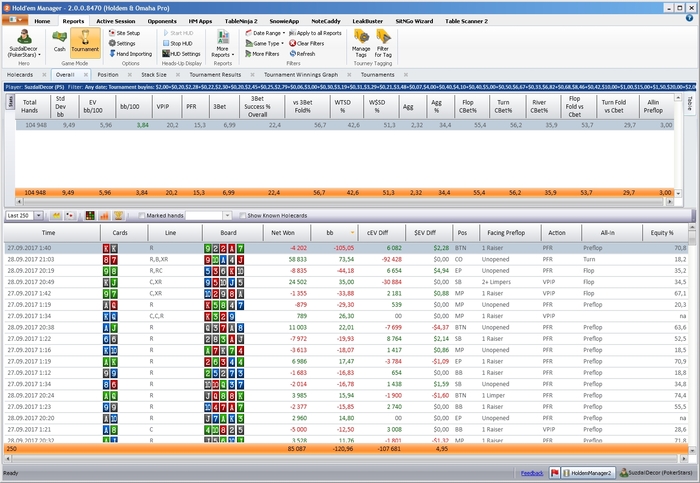Switch game mode to Cash
Viewport: 700px width, 483px height.
(60, 41)
